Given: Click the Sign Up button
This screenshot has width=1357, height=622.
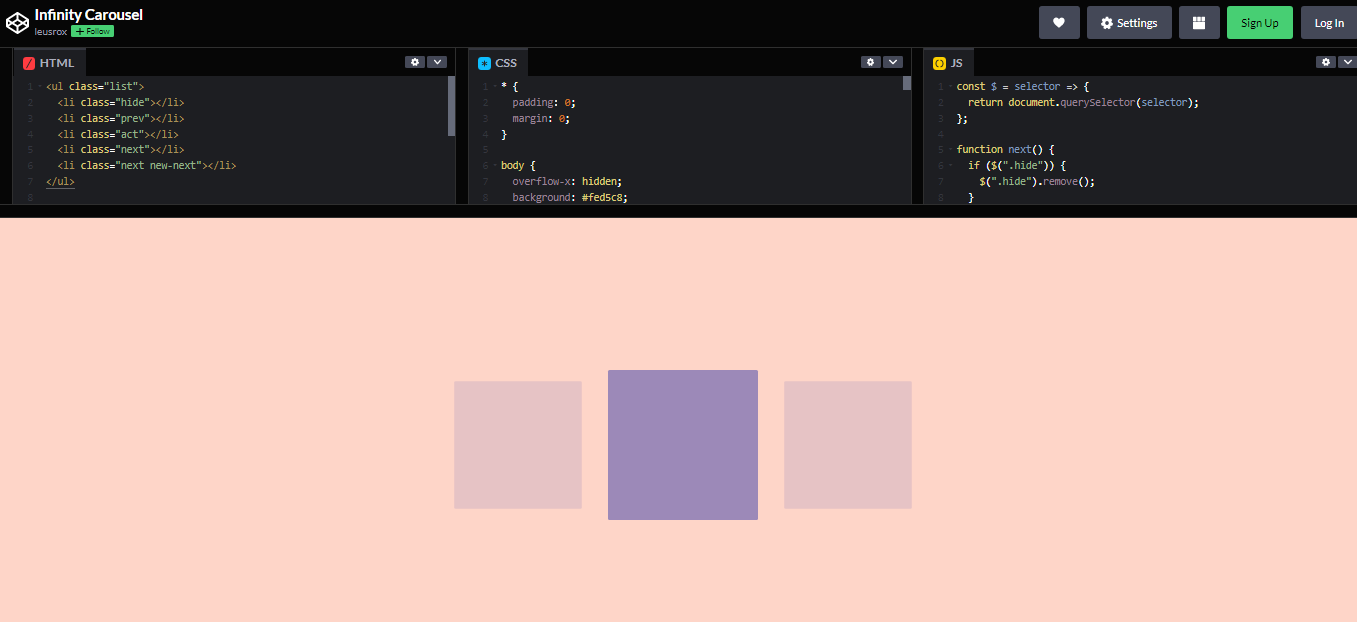Looking at the screenshot, I should pyautogui.click(x=1259, y=22).
